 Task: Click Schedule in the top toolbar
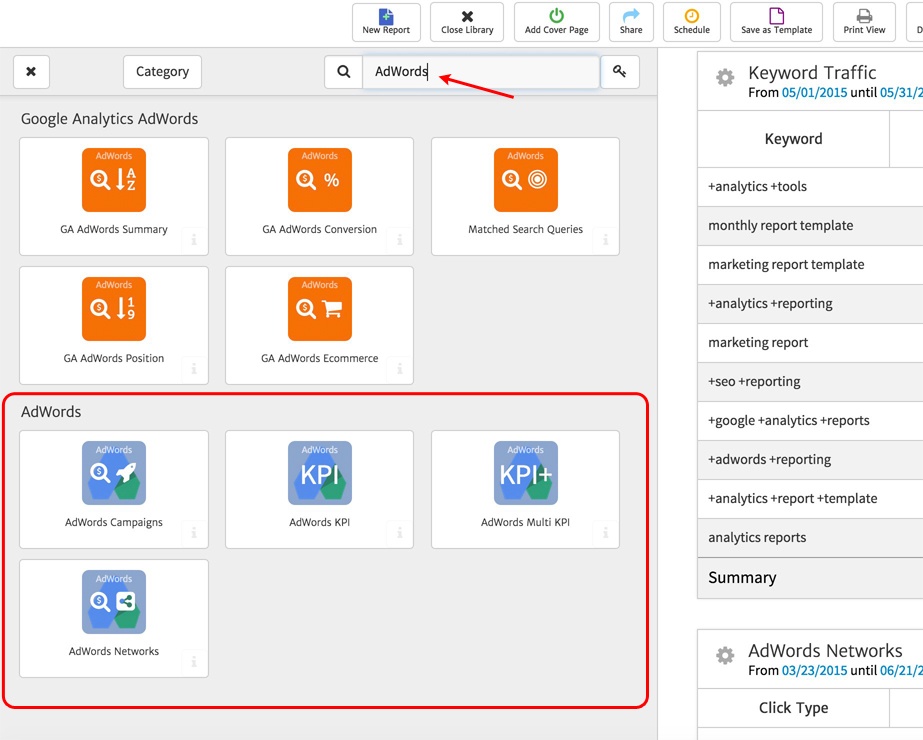tap(691, 21)
